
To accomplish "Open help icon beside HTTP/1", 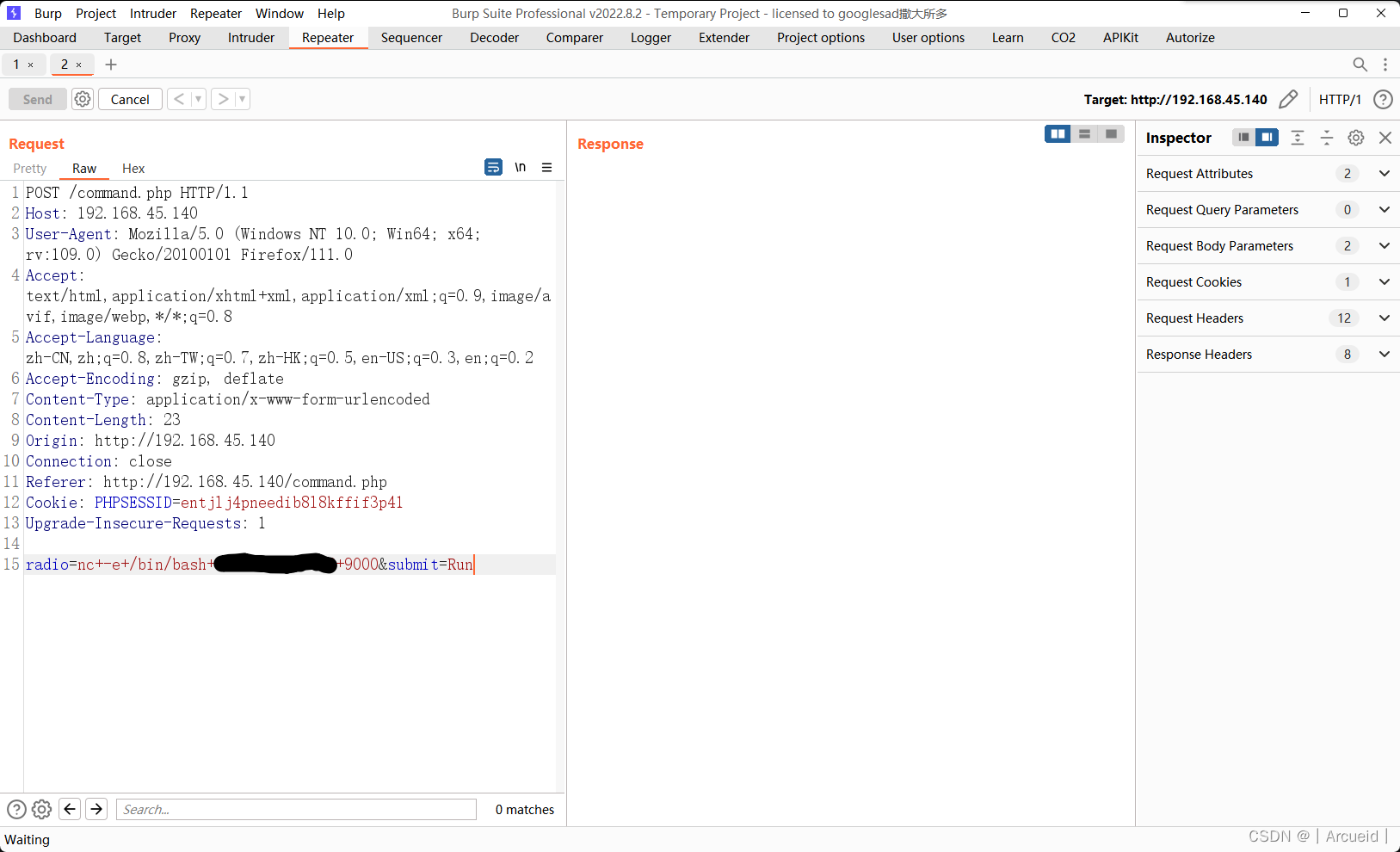I will [x=1383, y=99].
